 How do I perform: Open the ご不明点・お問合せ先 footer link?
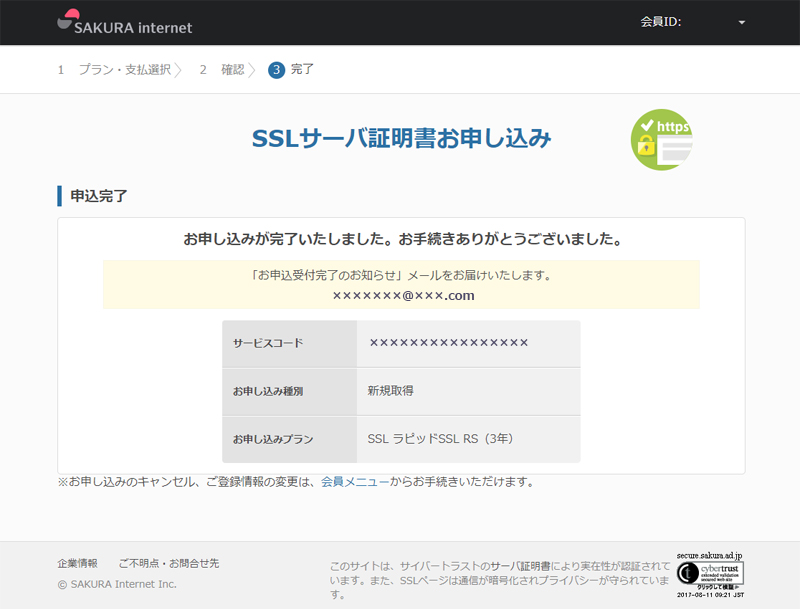click(x=169, y=564)
